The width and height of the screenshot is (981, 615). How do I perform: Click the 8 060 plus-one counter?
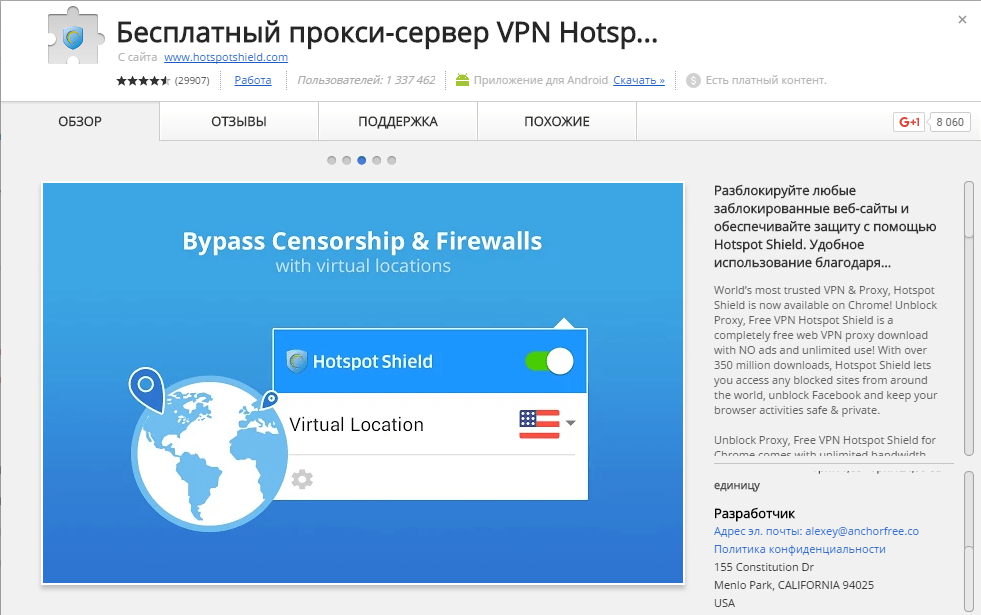[x=950, y=122]
